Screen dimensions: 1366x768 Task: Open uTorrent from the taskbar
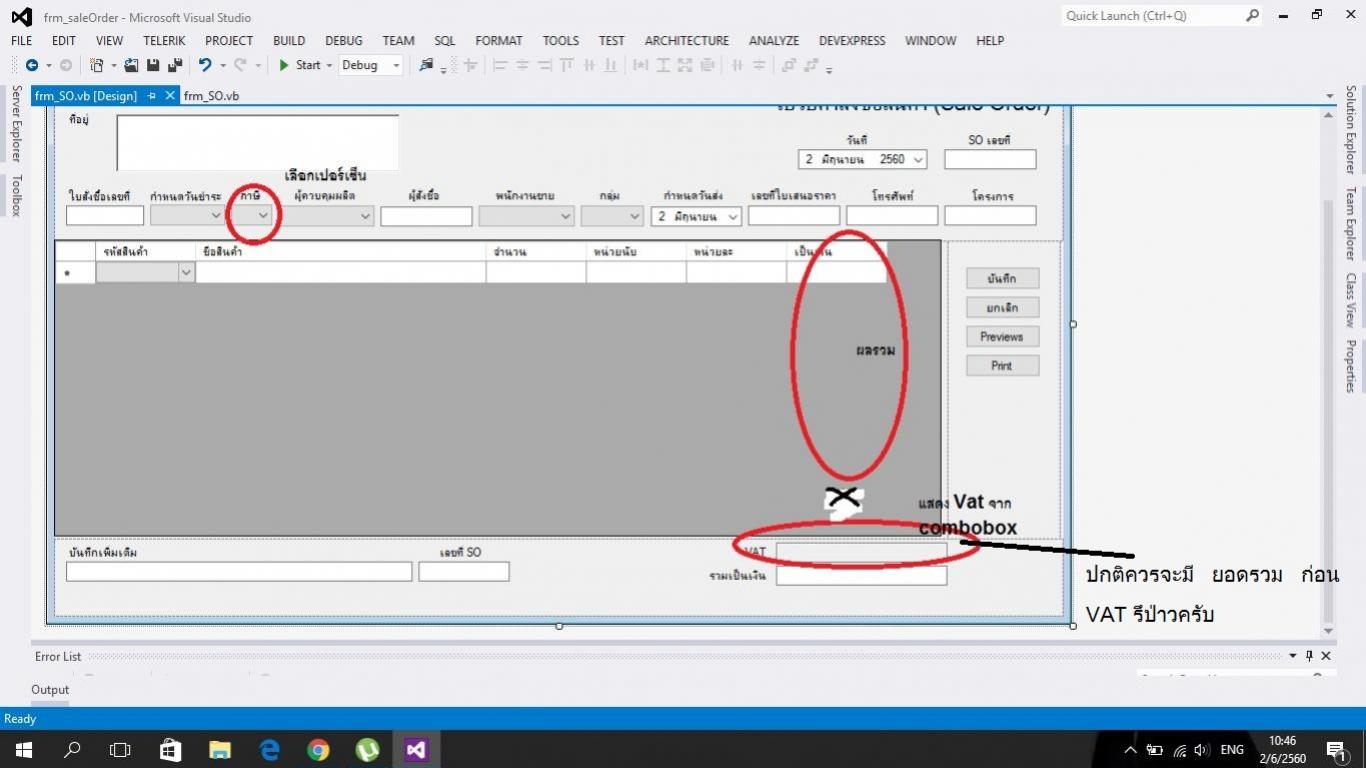pos(367,749)
